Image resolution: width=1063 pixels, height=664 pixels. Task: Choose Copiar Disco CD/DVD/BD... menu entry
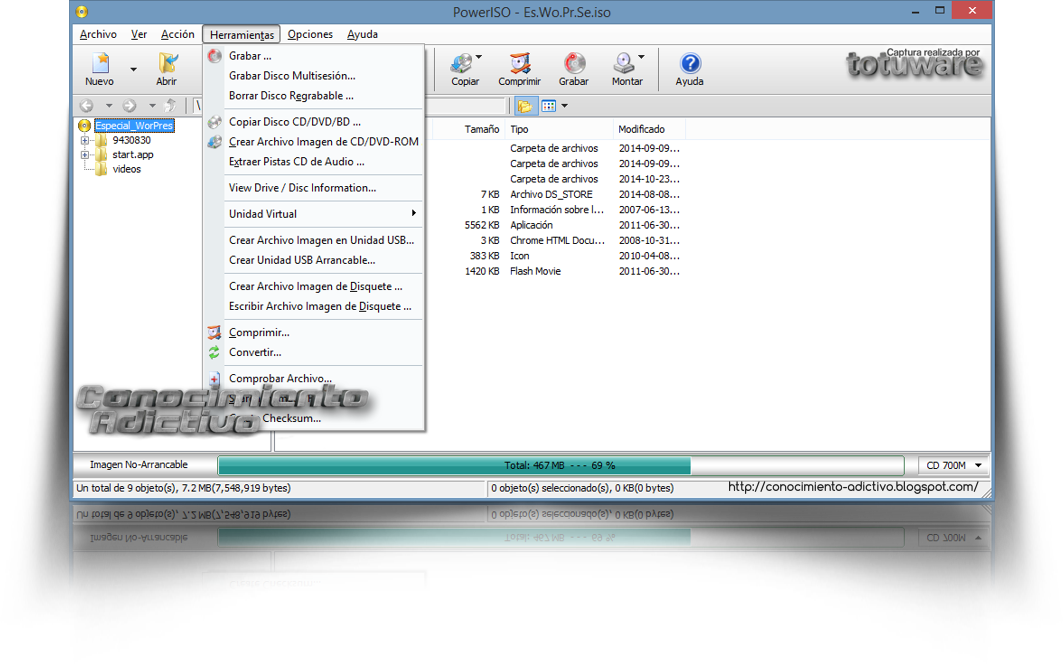(x=315, y=121)
